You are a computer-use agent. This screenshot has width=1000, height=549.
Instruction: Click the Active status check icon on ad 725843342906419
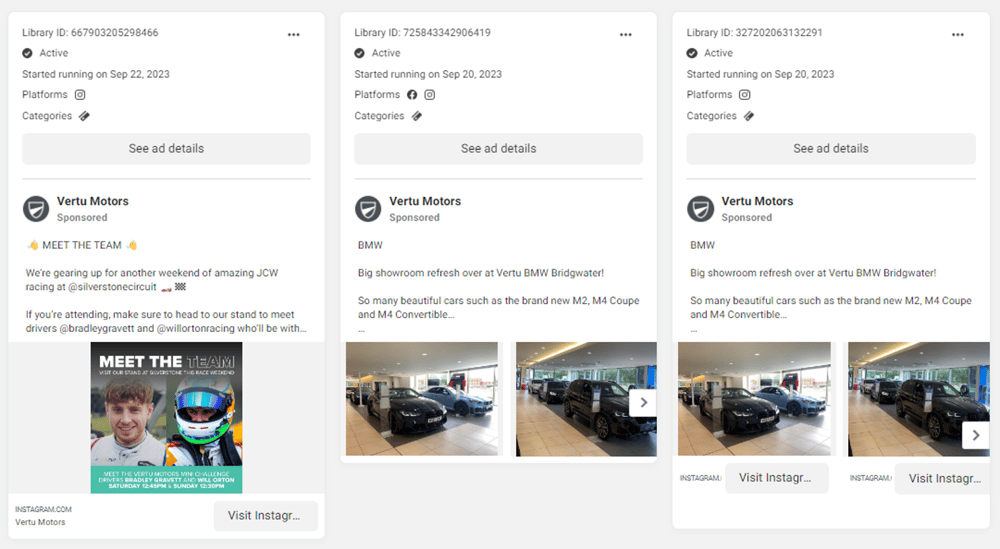coord(360,53)
